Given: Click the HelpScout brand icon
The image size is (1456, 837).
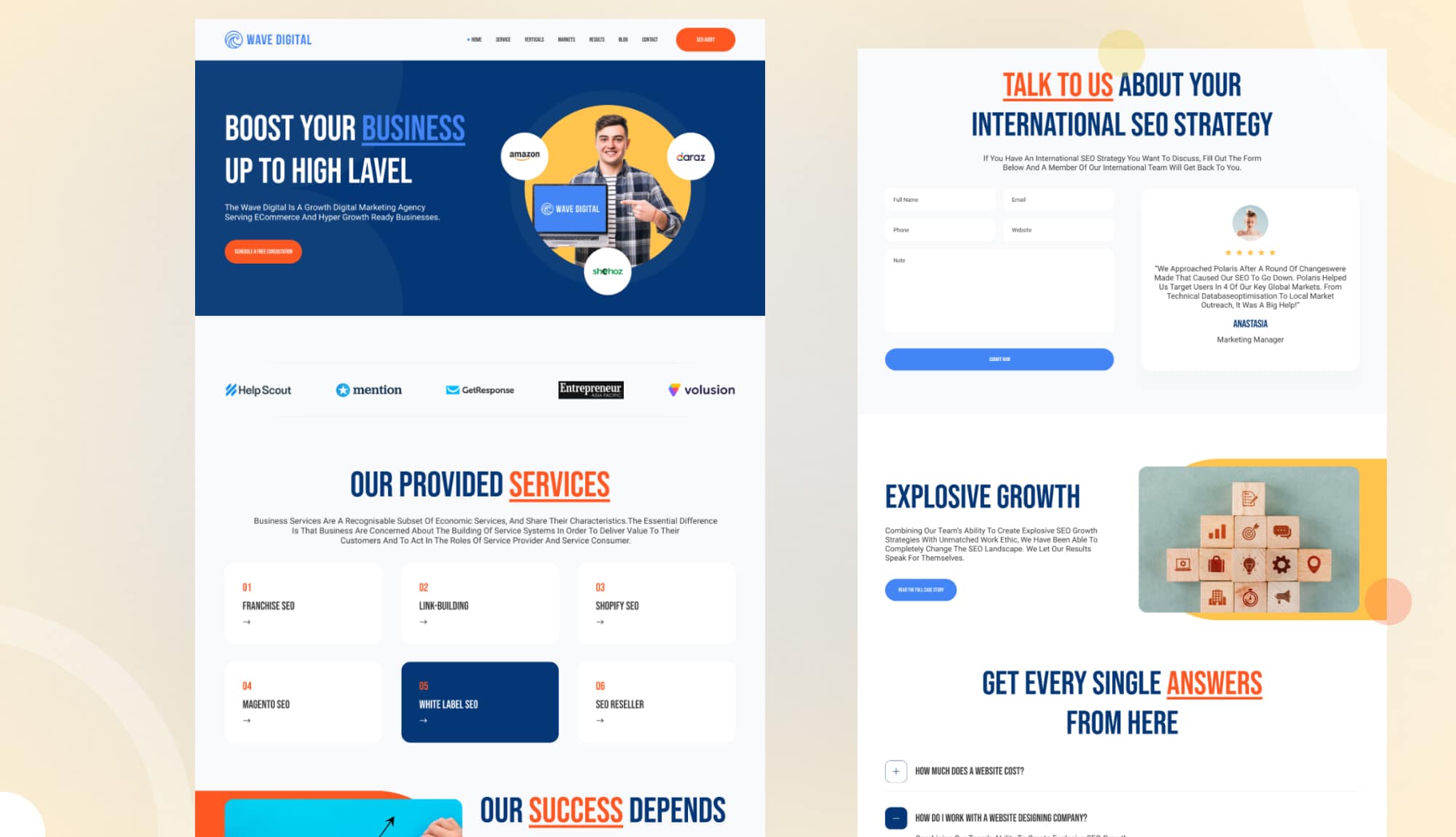Looking at the screenshot, I should [258, 390].
